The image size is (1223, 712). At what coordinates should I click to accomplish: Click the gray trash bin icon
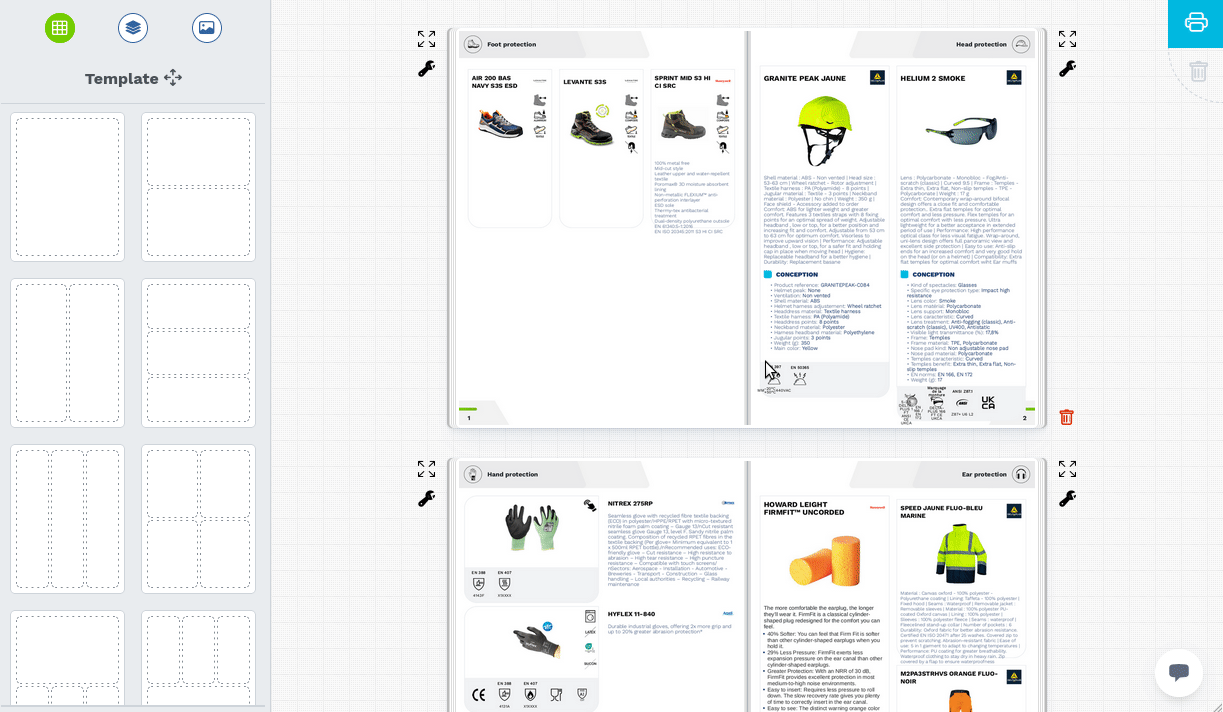coord(1198,71)
